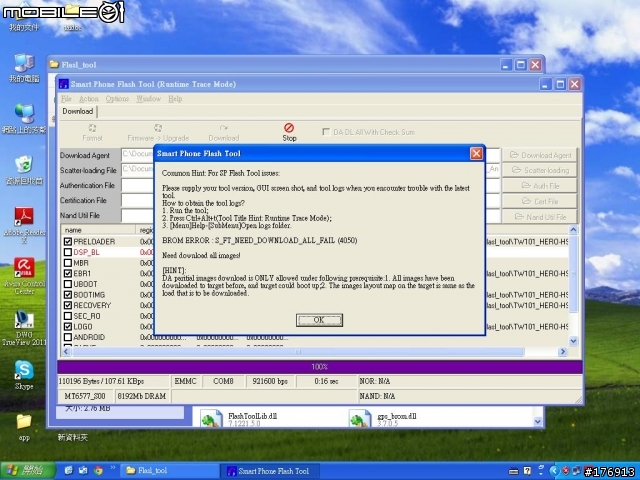Screen dimensions: 640x480
Task: Click the COM8 status bar entry
Action: click(223, 381)
